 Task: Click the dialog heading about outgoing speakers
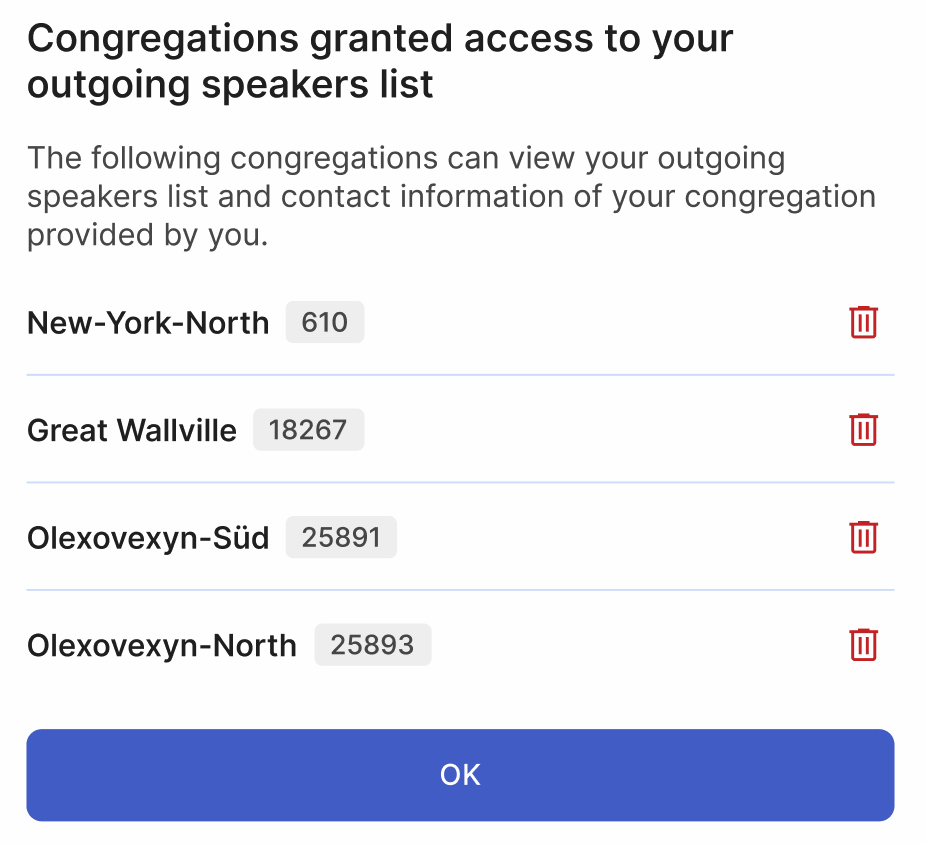(x=380, y=60)
